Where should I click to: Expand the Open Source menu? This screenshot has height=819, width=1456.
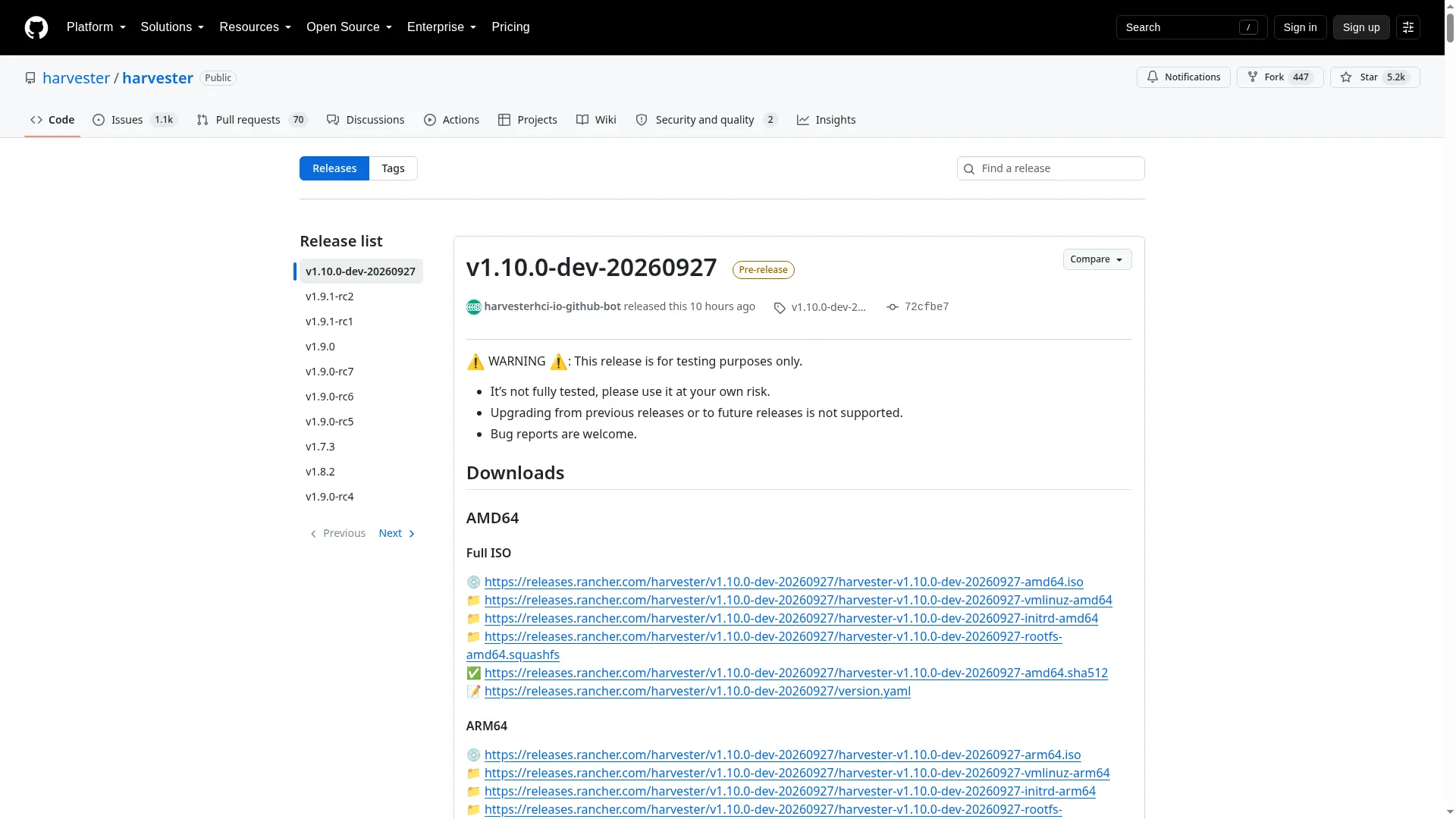[x=350, y=27]
